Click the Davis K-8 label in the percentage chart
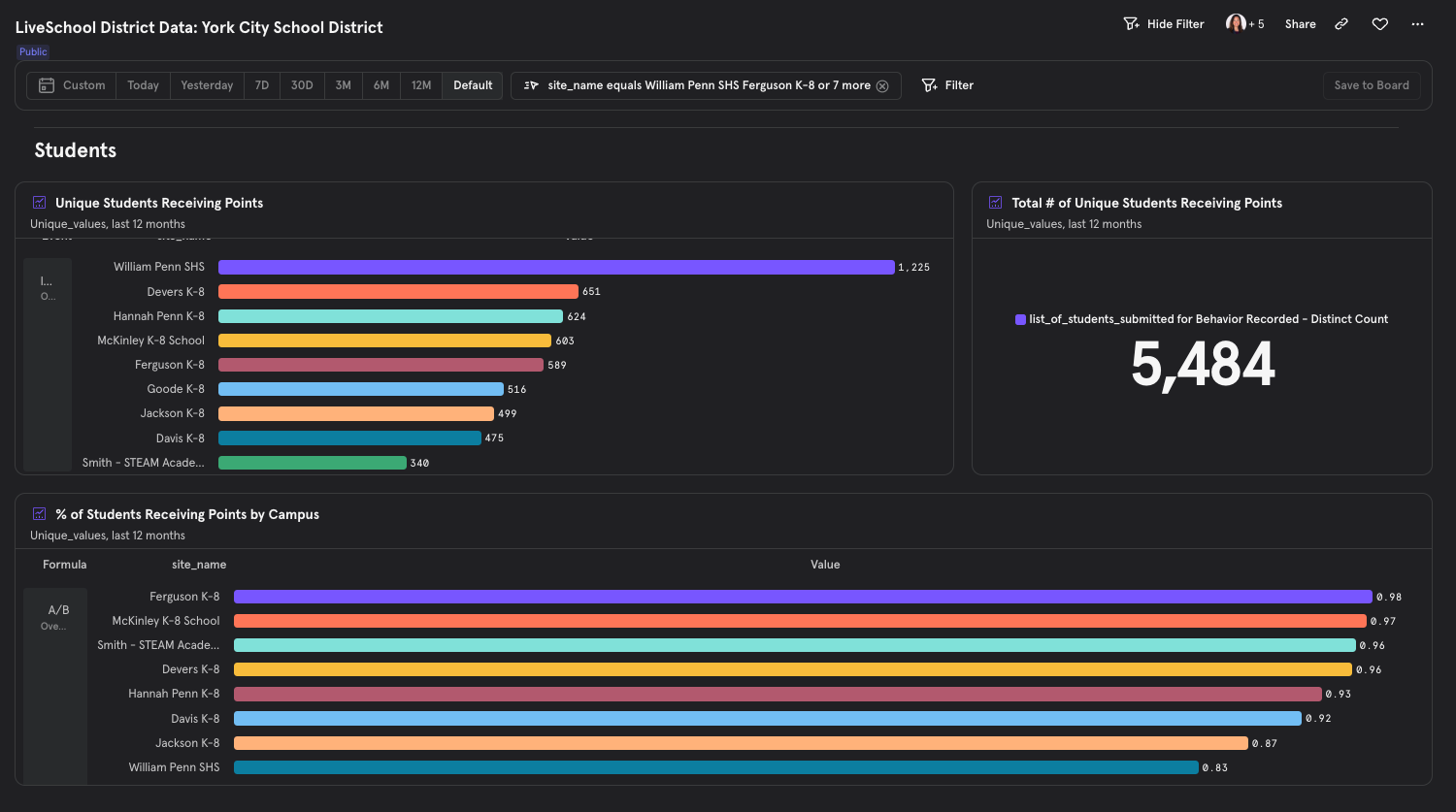 coord(195,719)
